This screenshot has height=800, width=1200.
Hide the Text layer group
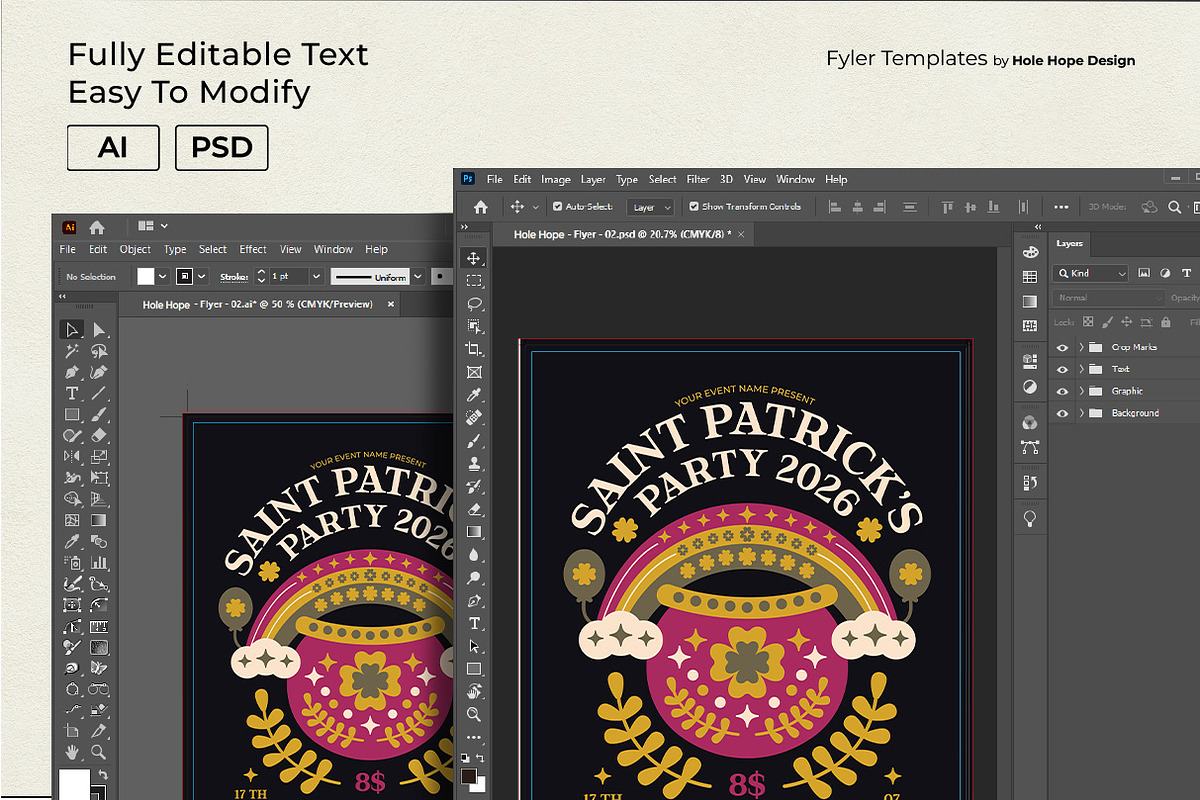click(1062, 369)
